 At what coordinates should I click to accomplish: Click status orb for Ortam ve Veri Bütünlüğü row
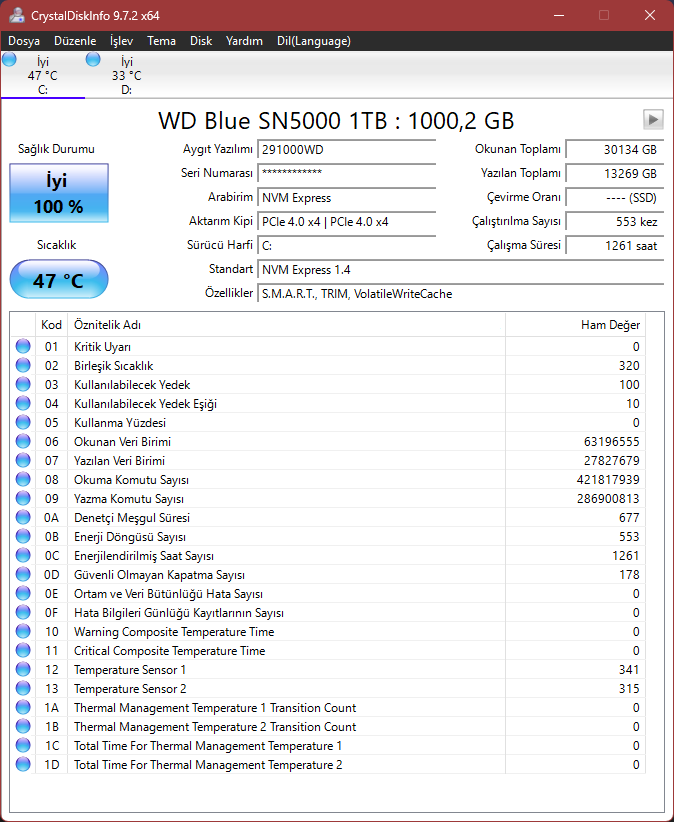[23, 593]
